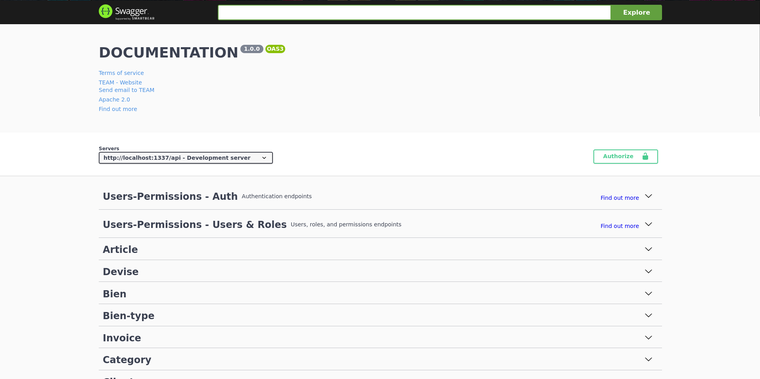This screenshot has height=379, width=760.
Task: Expand the Article section chevron
Action: 649,249
